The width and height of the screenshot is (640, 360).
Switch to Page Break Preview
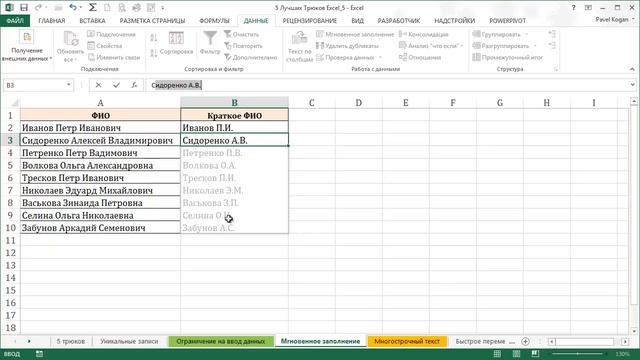click(x=535, y=354)
